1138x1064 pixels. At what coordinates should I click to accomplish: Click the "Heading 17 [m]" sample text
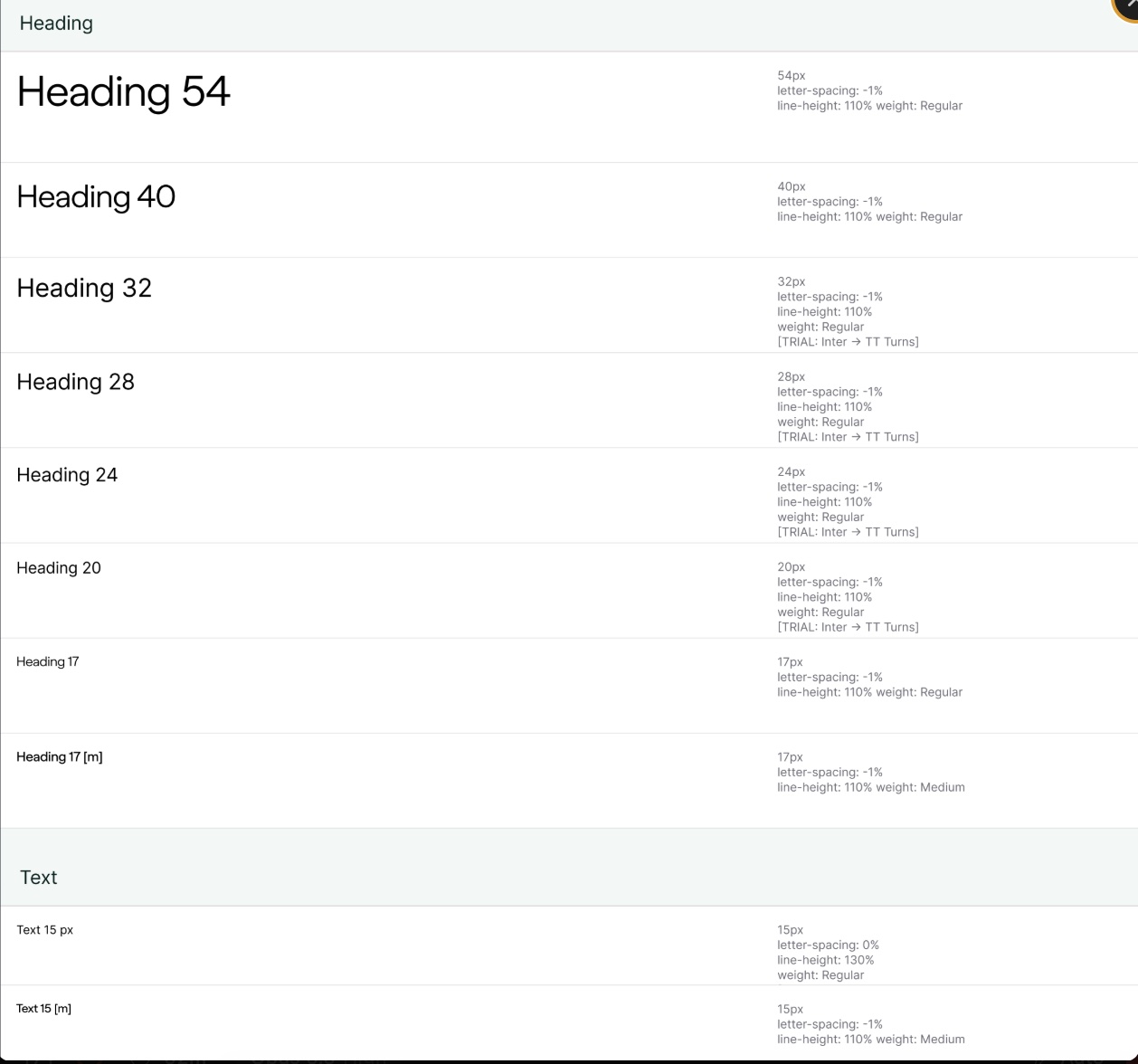point(60,756)
